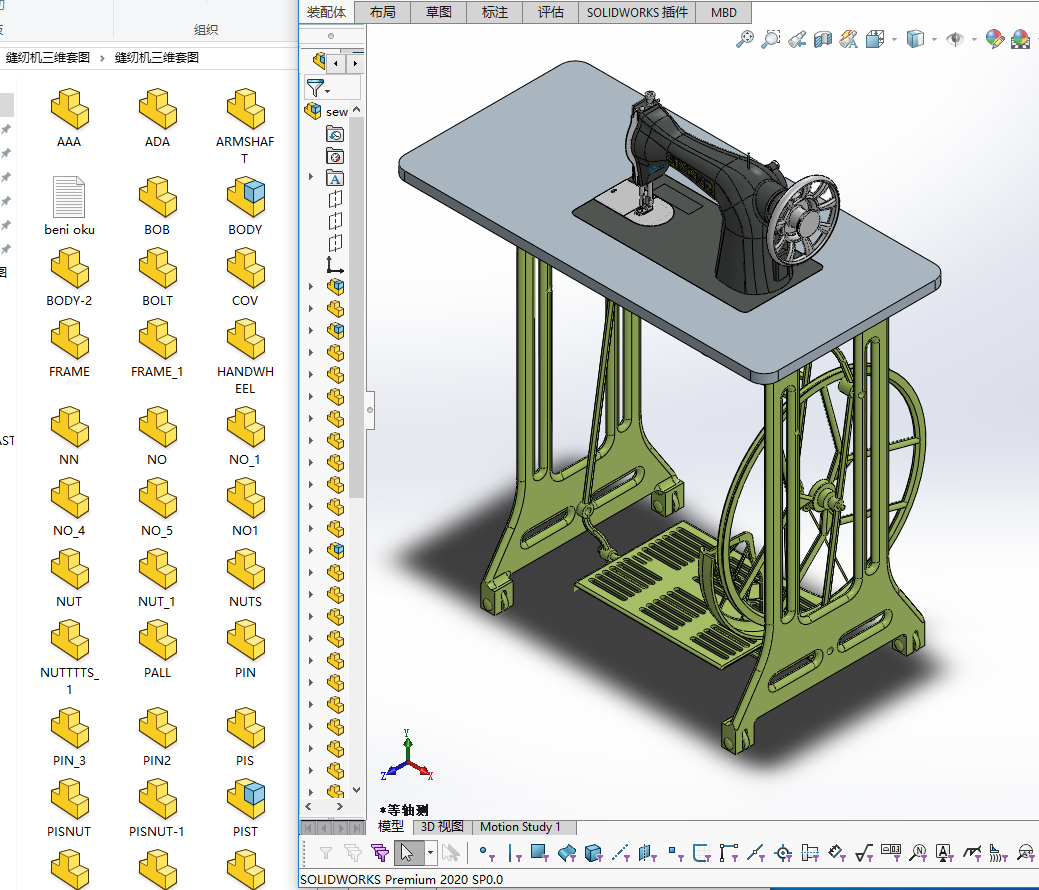
Task: Switch to the 草图 tab
Action: [x=438, y=13]
